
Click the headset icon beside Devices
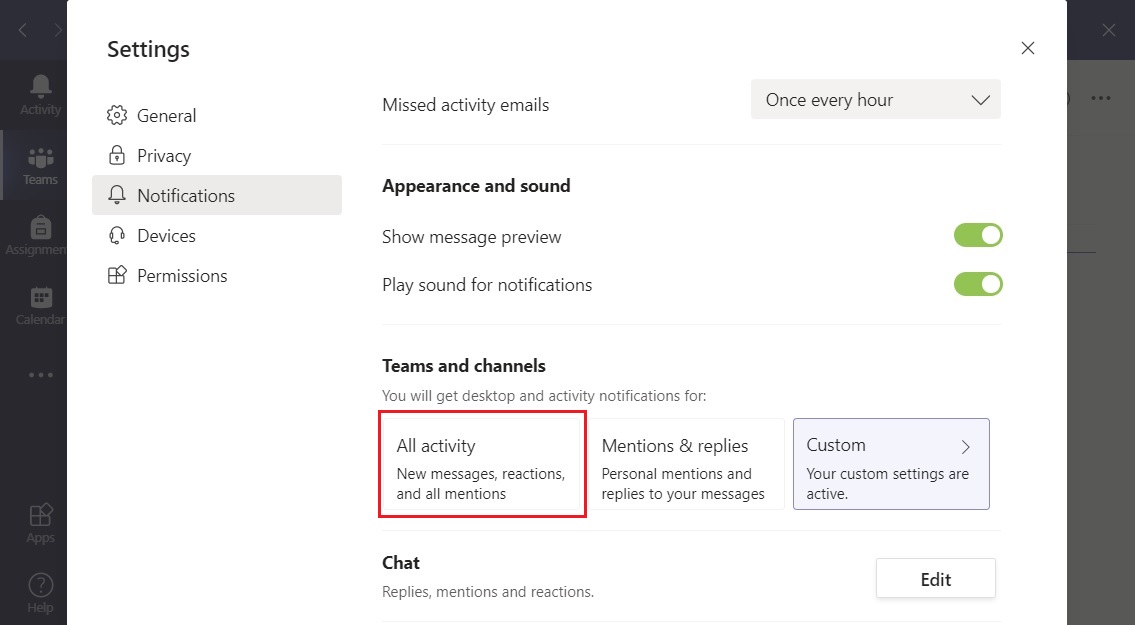click(x=117, y=235)
